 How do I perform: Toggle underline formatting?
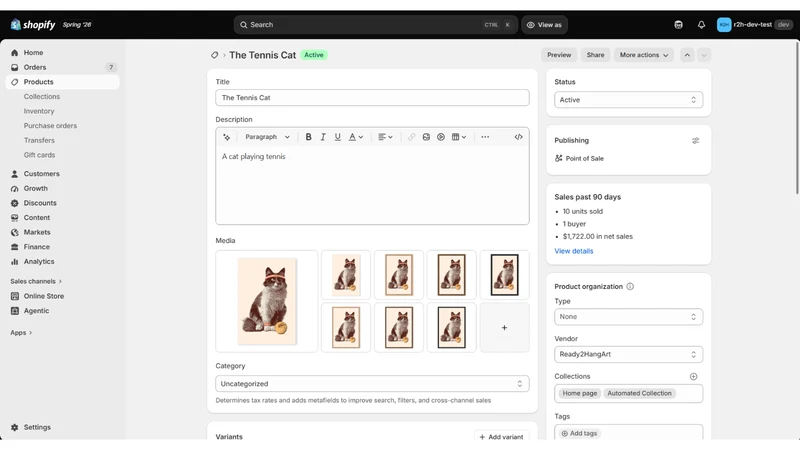[x=337, y=137]
